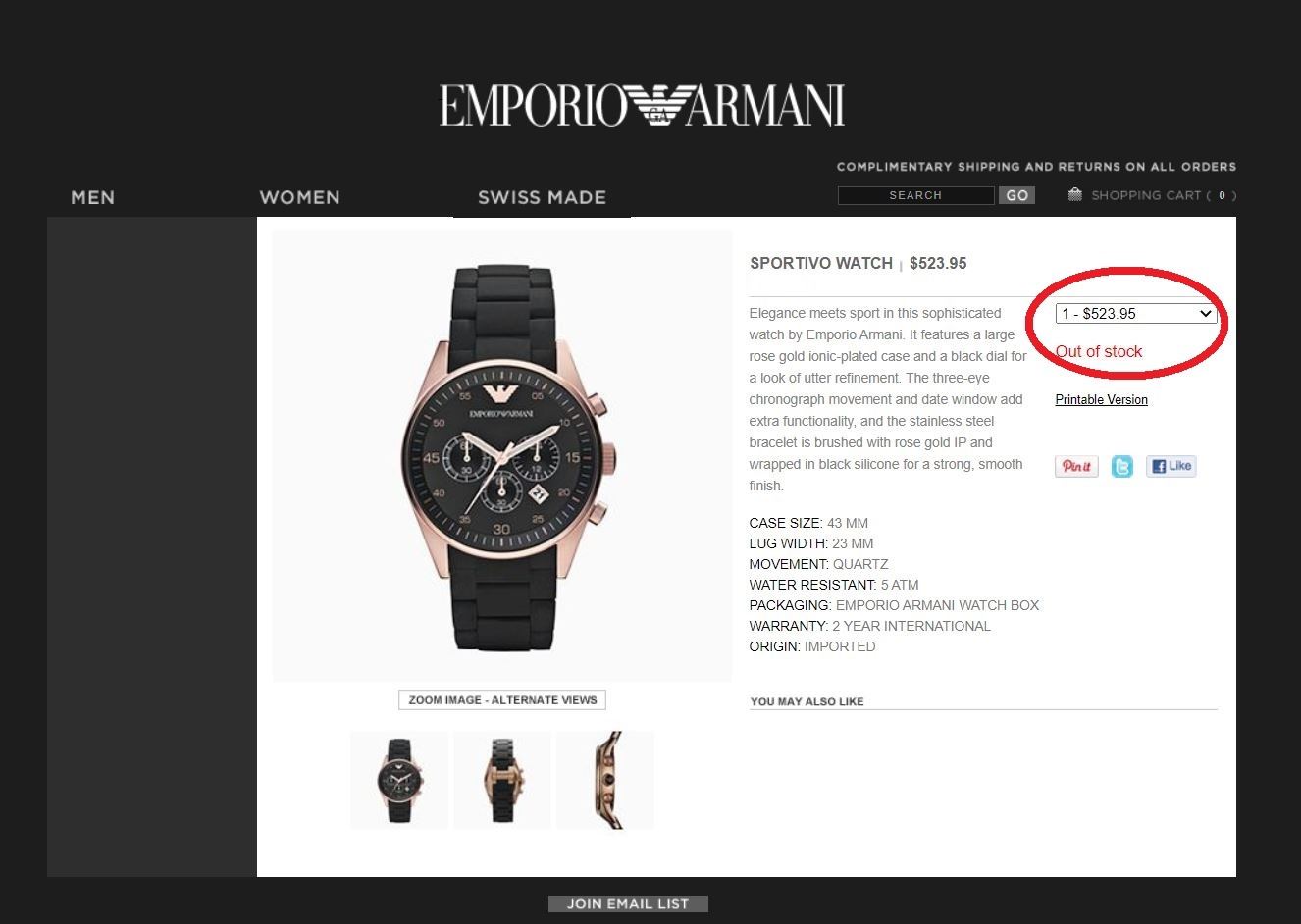The width and height of the screenshot is (1301, 924).
Task: Click the Pin it Pinterest icon
Action: click(1076, 466)
